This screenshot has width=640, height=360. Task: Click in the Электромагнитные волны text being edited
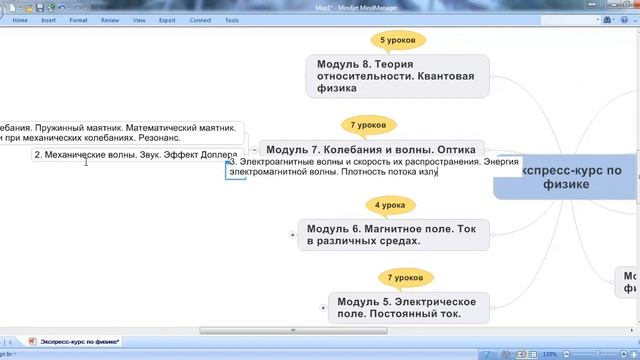pos(374,167)
